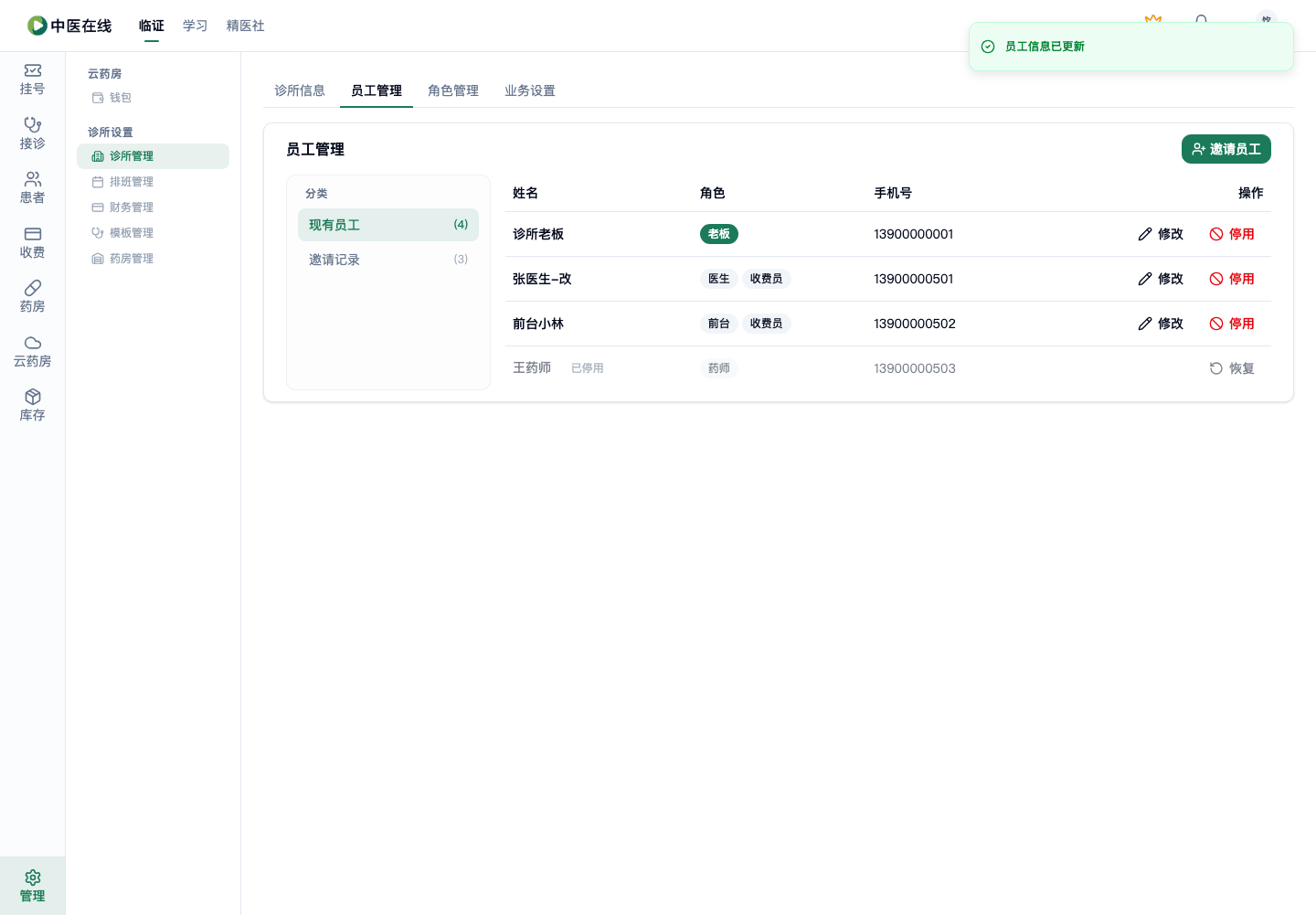Screen dimensions: 1316x915
Task: Switch to 诊所信息 tab
Action: (300, 90)
